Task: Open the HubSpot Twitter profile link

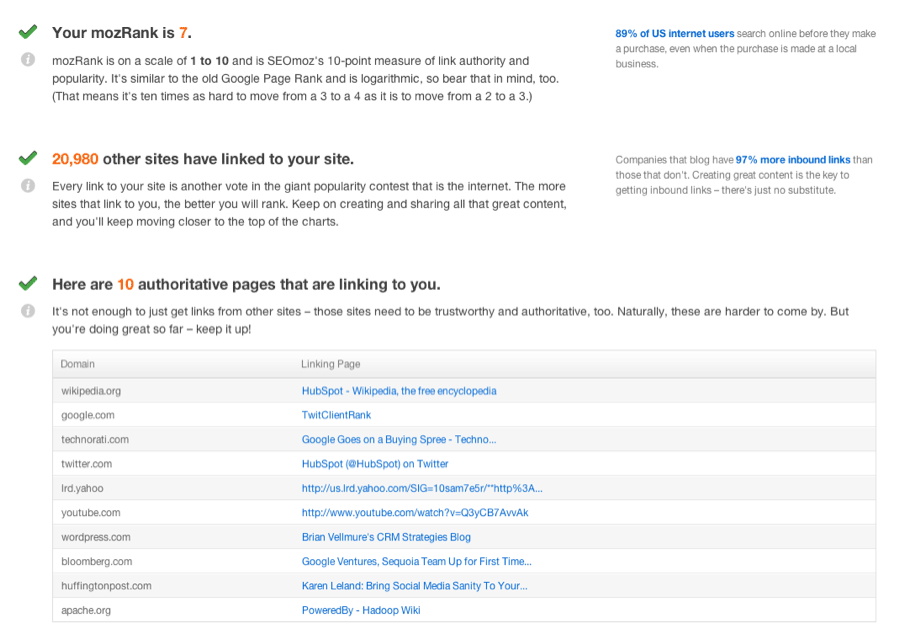Action: pyautogui.click(x=375, y=464)
